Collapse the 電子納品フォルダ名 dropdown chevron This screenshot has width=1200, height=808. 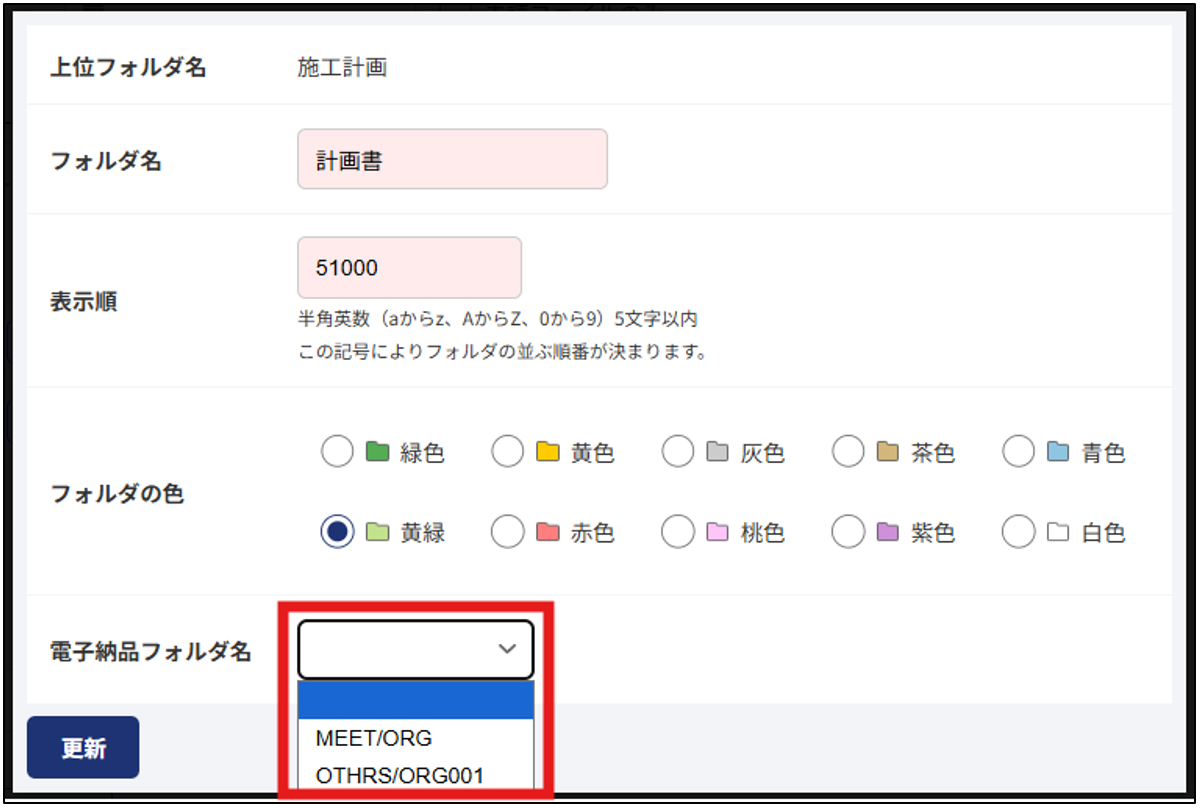tap(507, 650)
